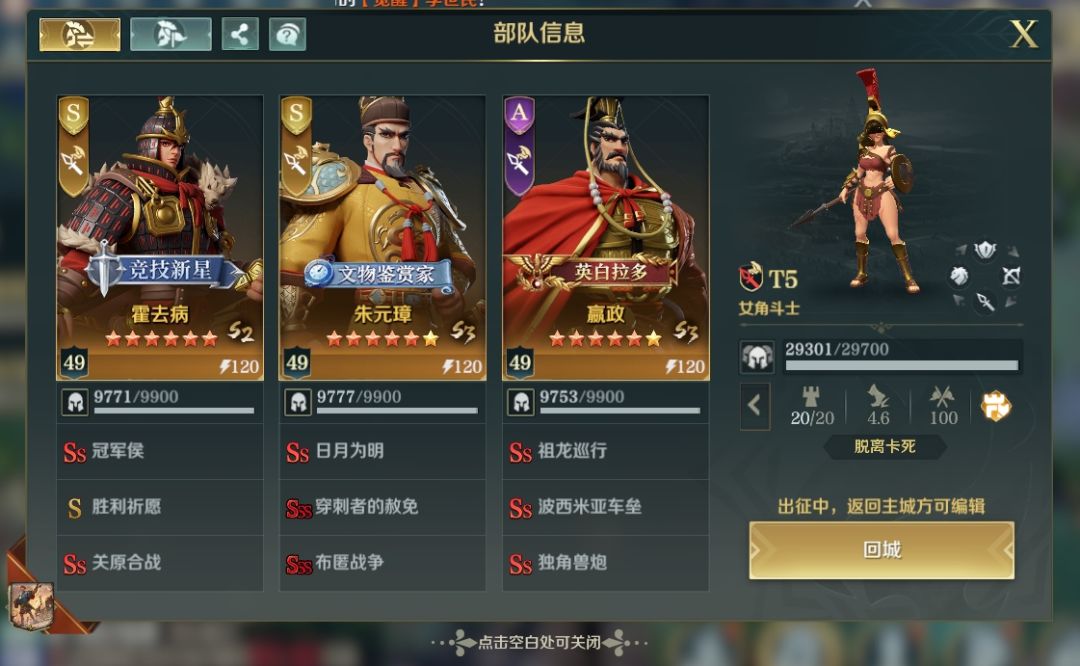Tap the shield icon on unit wheel
The image size is (1080, 666).
click(x=985, y=249)
